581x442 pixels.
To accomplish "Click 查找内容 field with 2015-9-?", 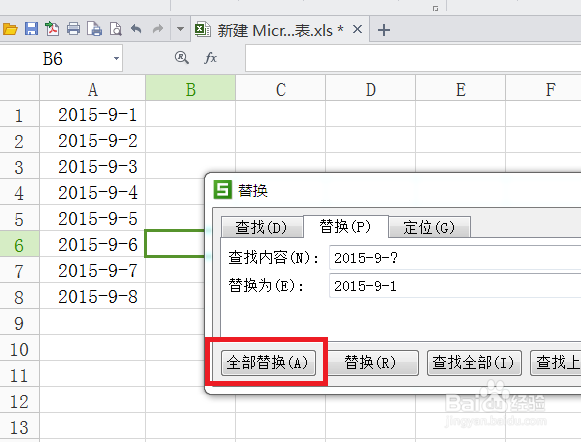I will pos(455,258).
